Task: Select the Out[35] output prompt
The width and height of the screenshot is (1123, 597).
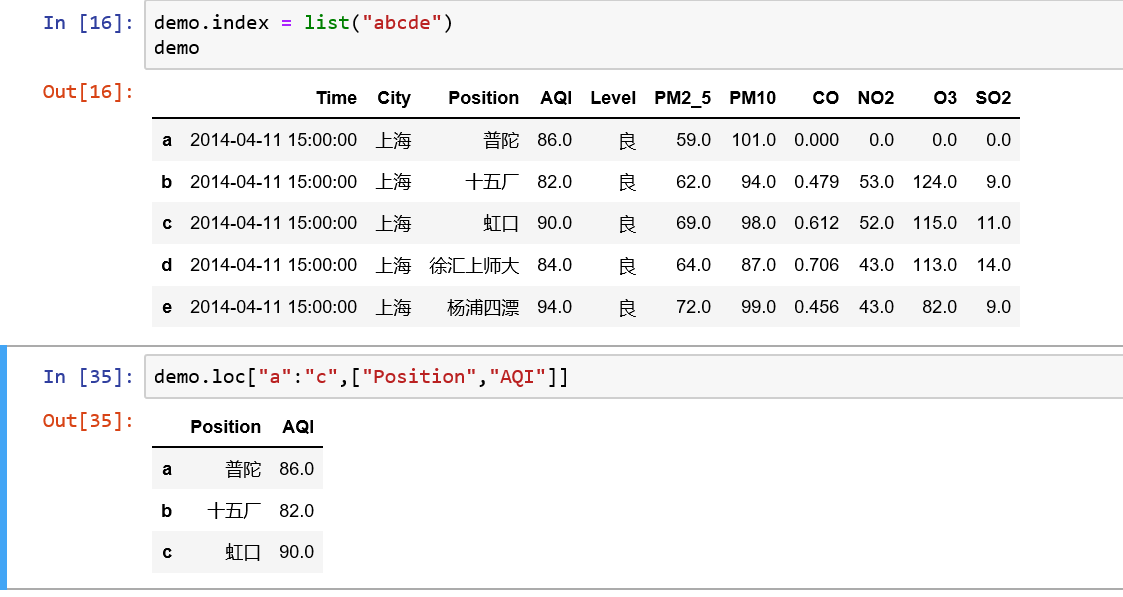Action: (88, 421)
